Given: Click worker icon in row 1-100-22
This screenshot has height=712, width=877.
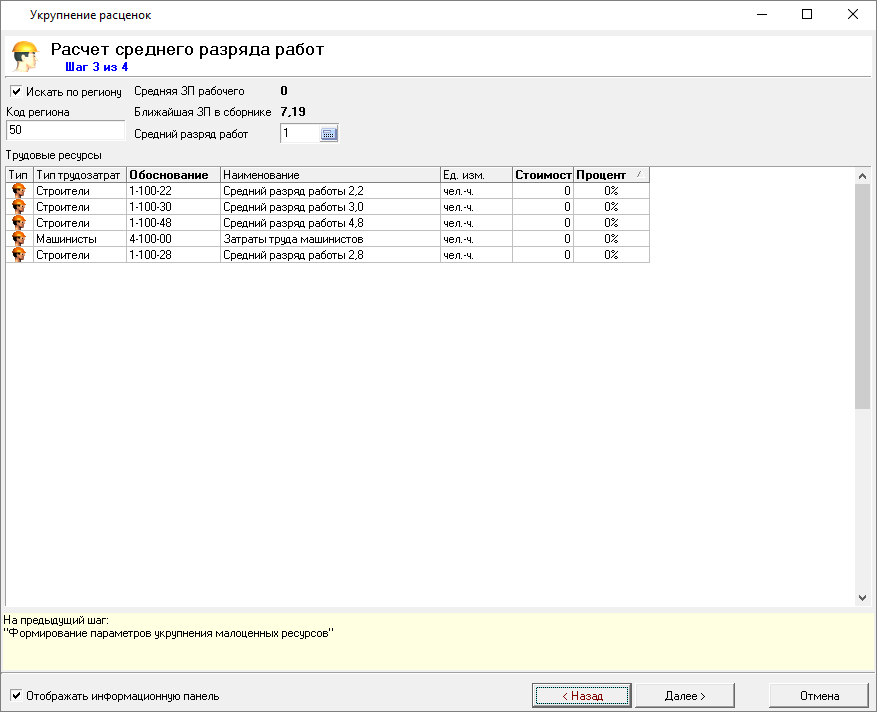Looking at the screenshot, I should [18, 191].
